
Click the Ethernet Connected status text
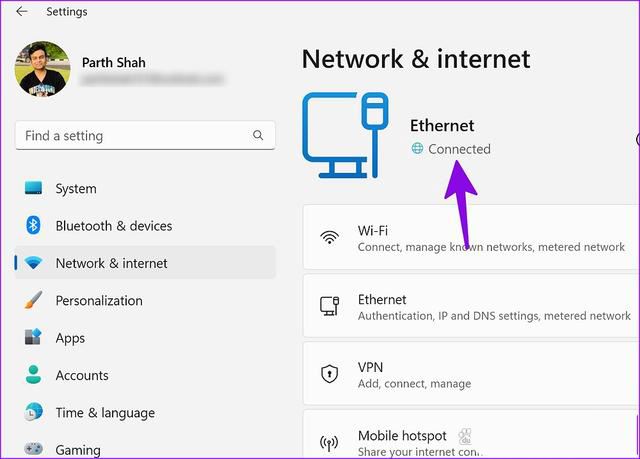[x=459, y=149]
